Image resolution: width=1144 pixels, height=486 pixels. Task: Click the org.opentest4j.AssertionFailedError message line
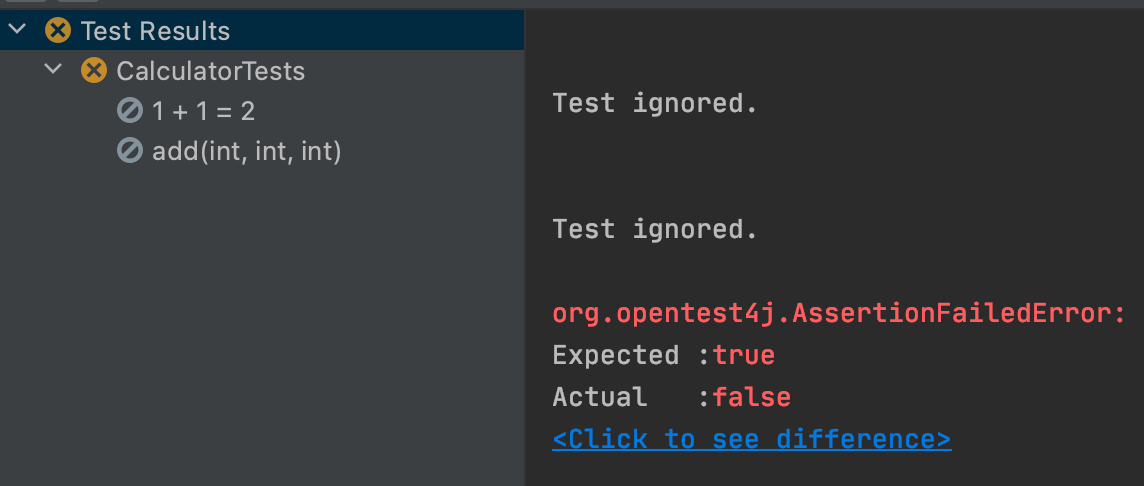click(x=839, y=314)
